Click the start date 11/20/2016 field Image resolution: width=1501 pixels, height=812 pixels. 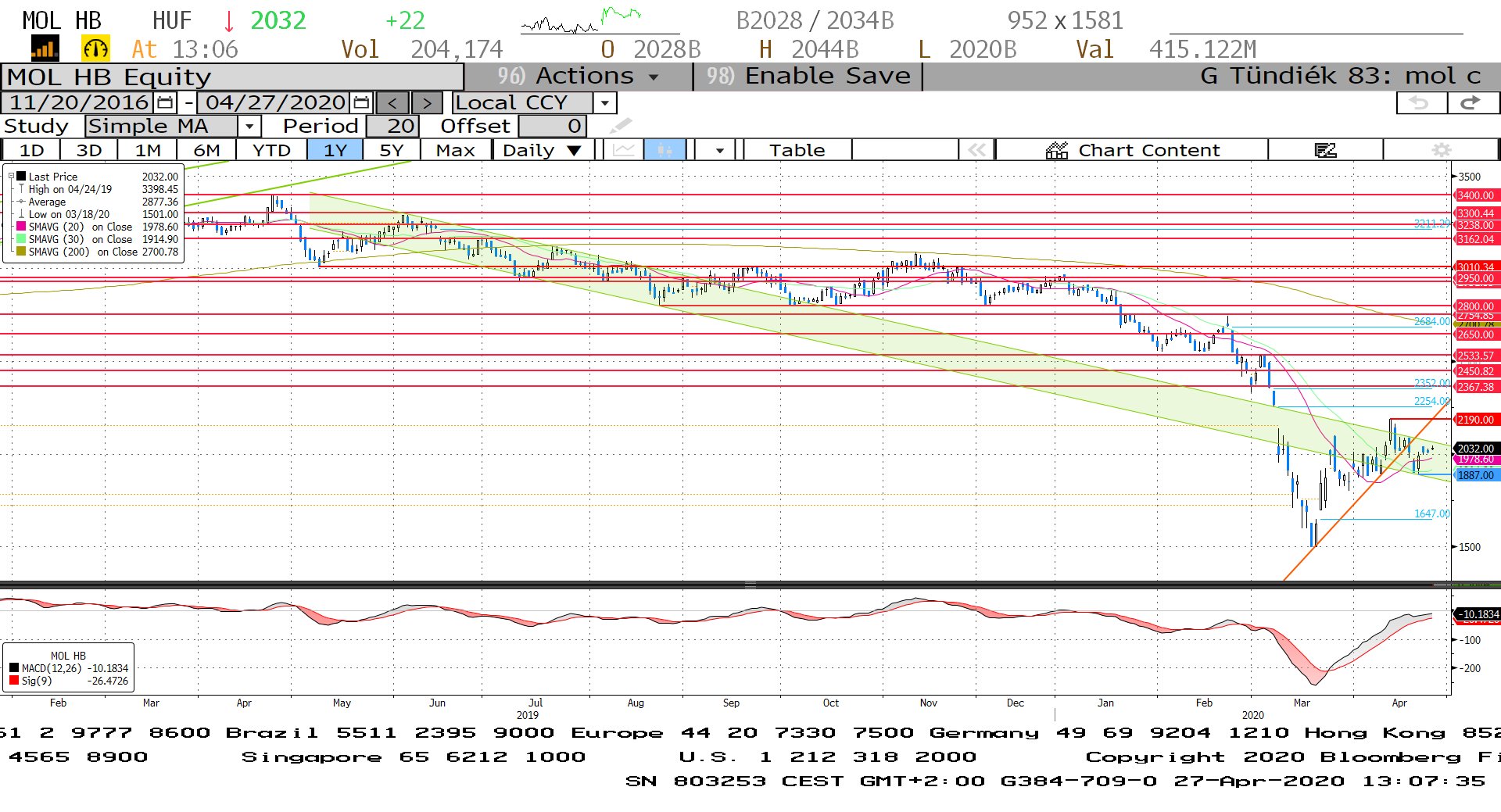pyautogui.click(x=79, y=102)
